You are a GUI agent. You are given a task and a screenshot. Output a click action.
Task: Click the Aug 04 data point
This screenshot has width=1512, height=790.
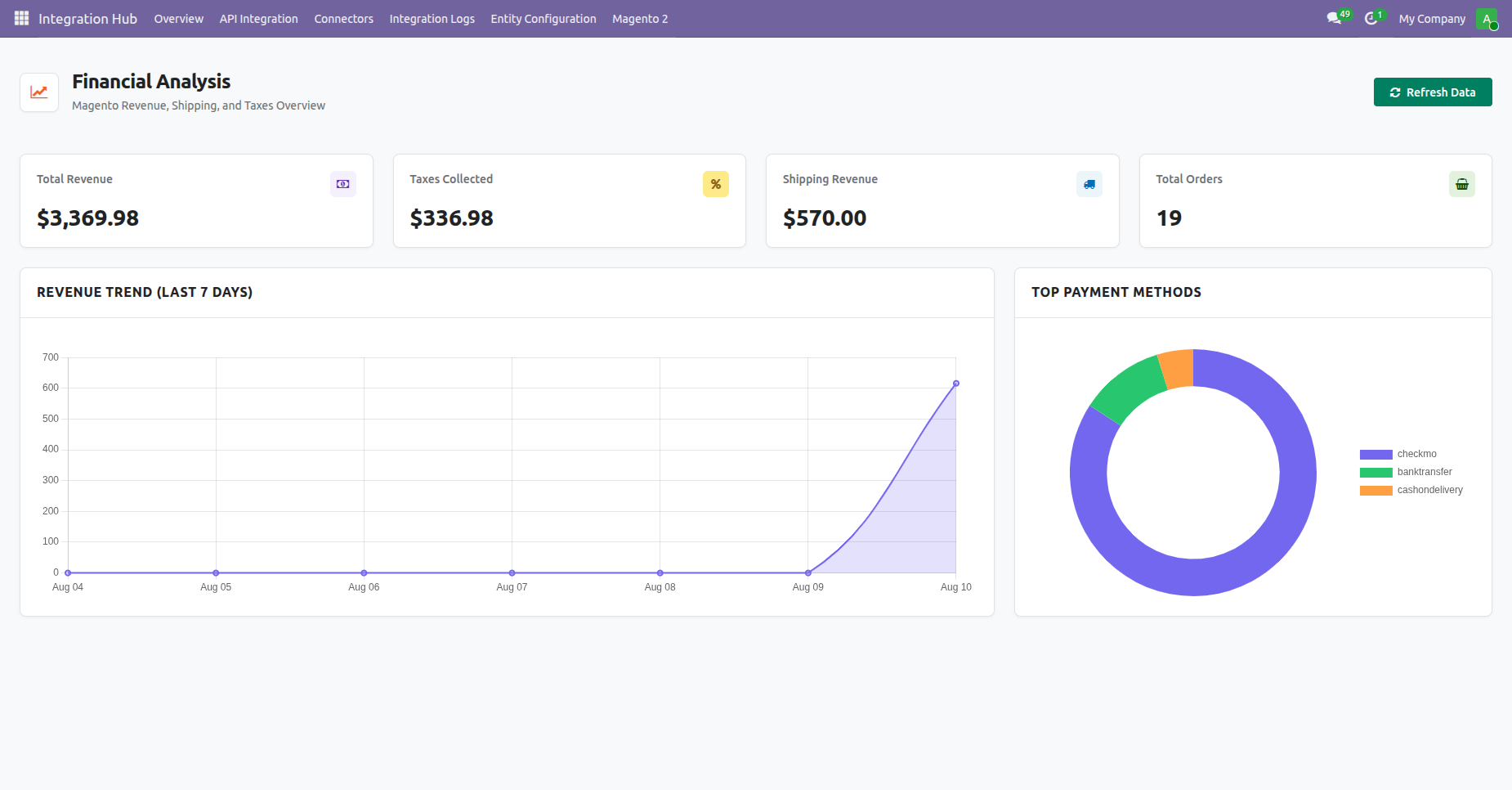(68, 573)
